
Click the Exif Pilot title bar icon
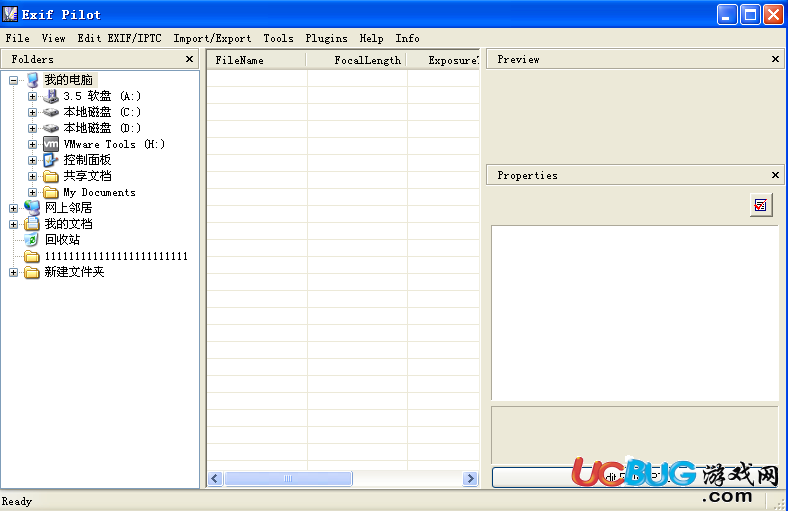tap(10, 14)
